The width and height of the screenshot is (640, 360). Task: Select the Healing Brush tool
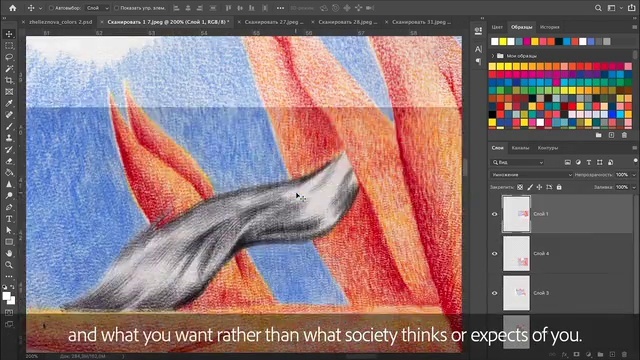[9, 115]
